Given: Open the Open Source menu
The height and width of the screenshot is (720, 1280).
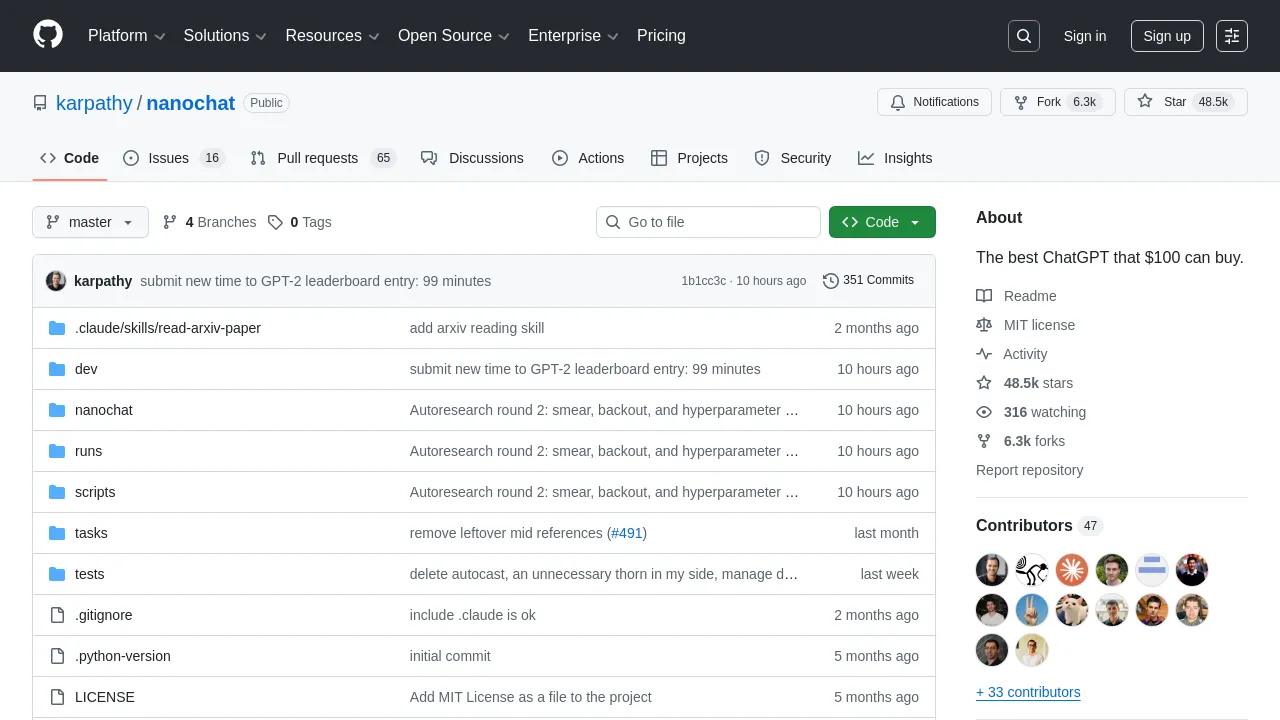Looking at the screenshot, I should 454,36.
